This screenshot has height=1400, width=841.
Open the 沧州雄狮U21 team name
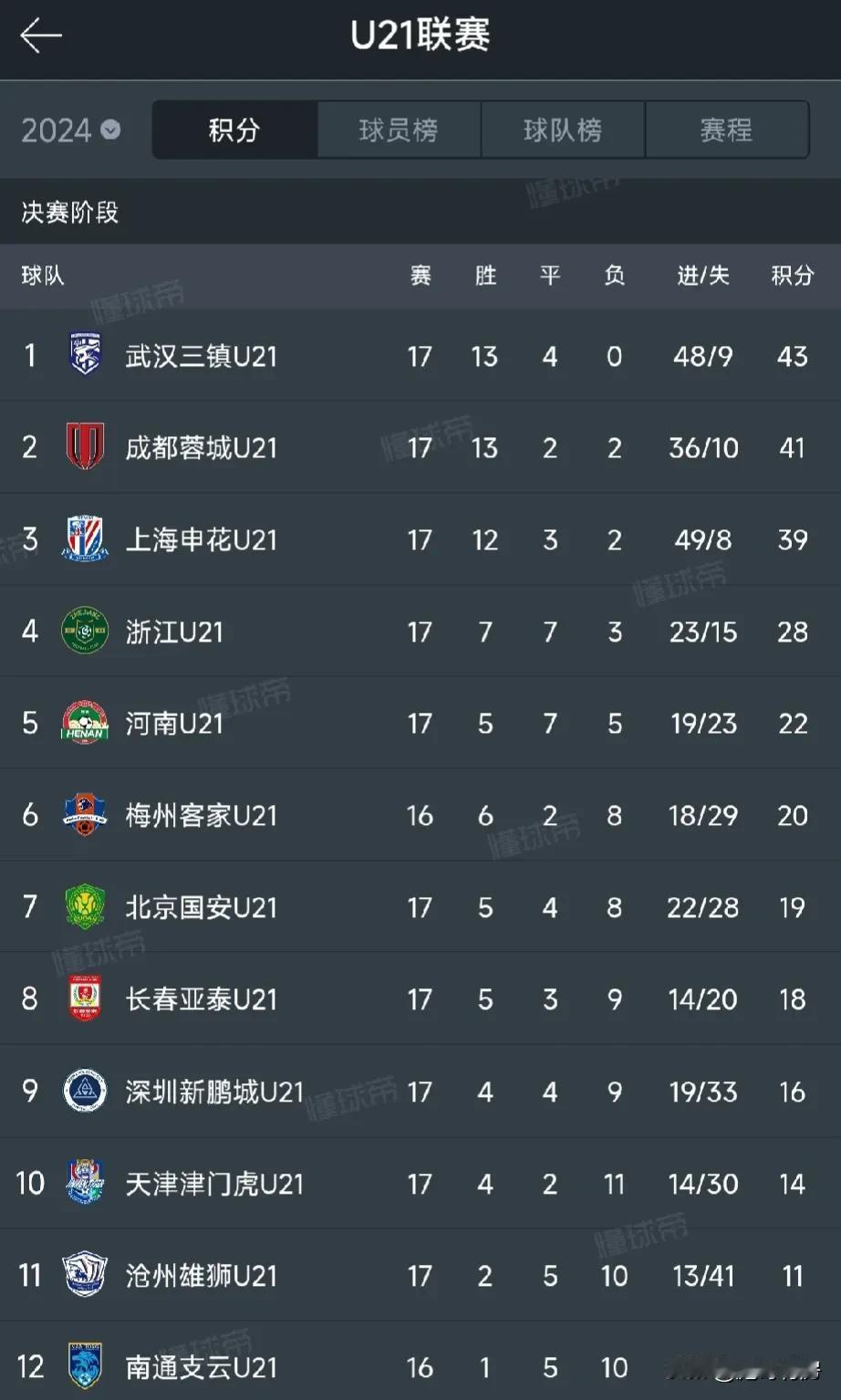[x=202, y=1276]
